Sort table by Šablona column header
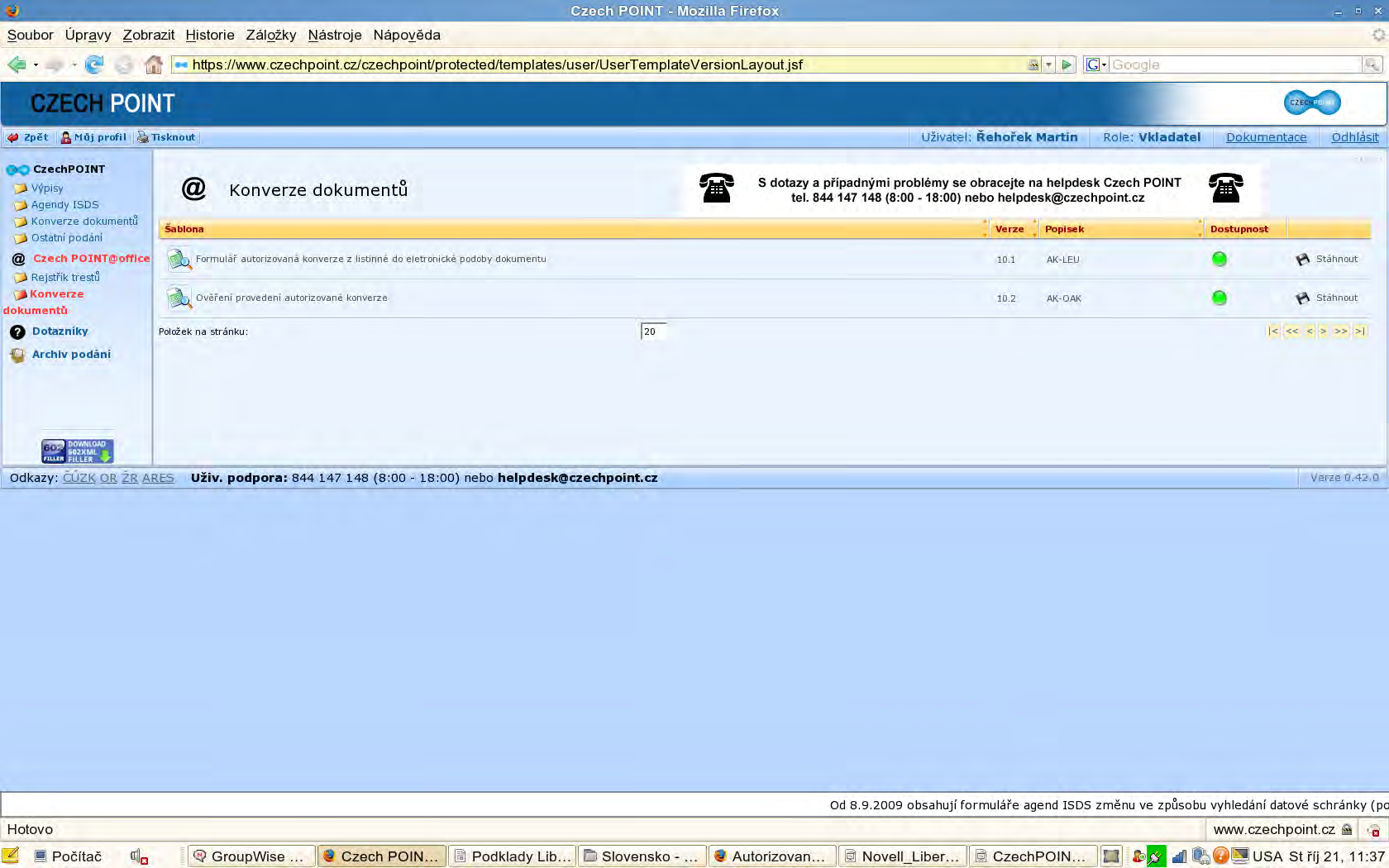Screen dimensions: 1389x868 (x=184, y=229)
